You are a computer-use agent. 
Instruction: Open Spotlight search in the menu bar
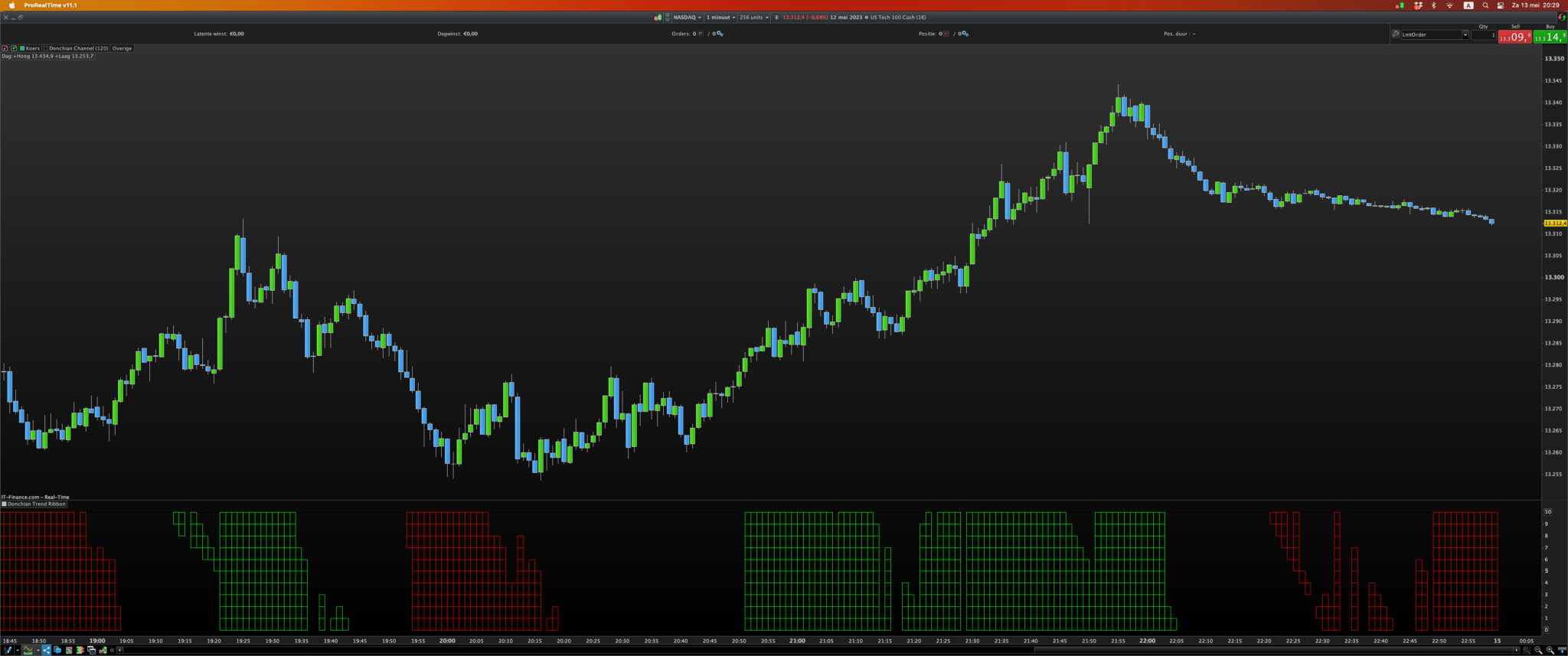click(x=1486, y=5)
